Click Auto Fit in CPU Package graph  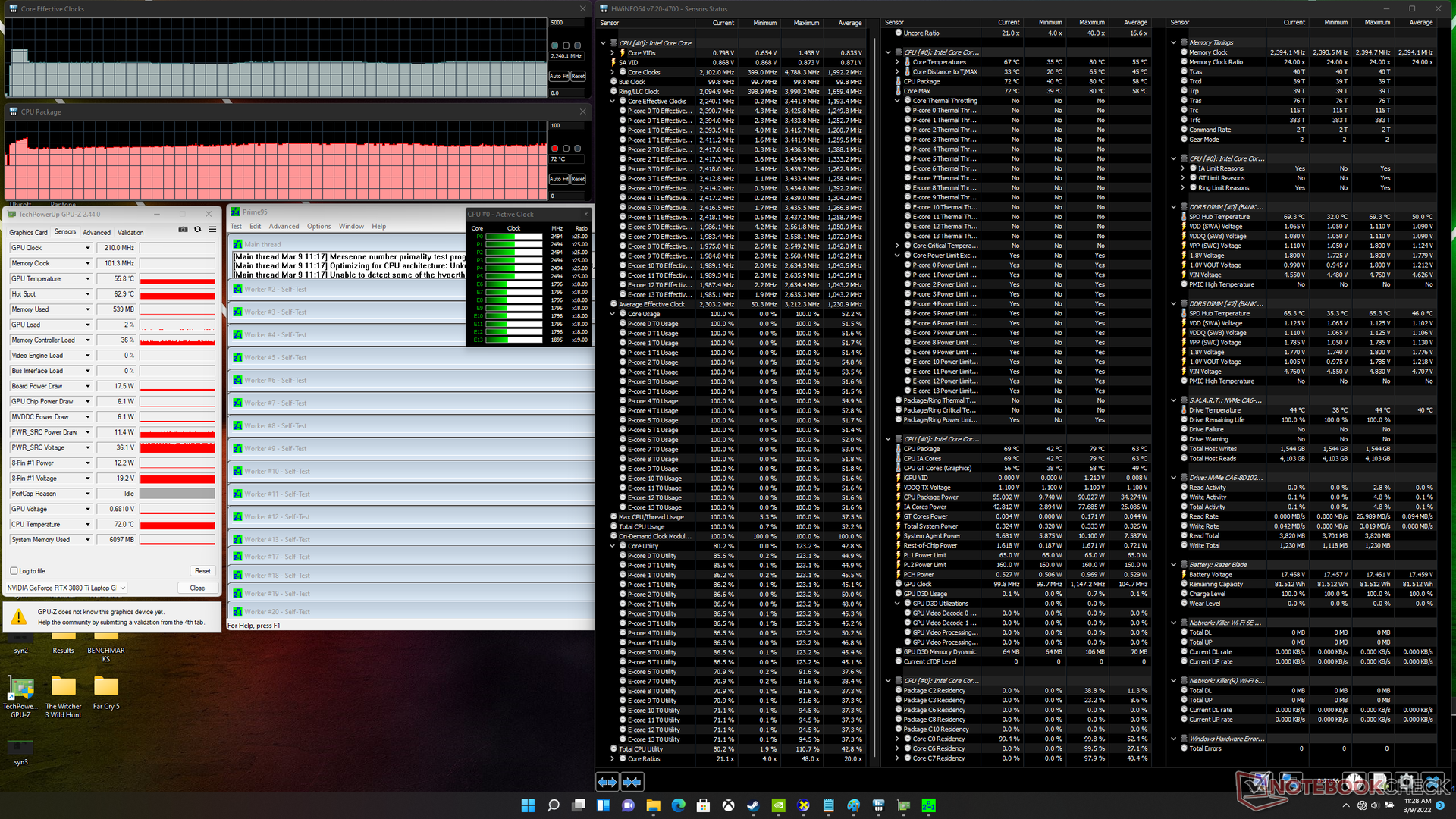pyautogui.click(x=559, y=179)
